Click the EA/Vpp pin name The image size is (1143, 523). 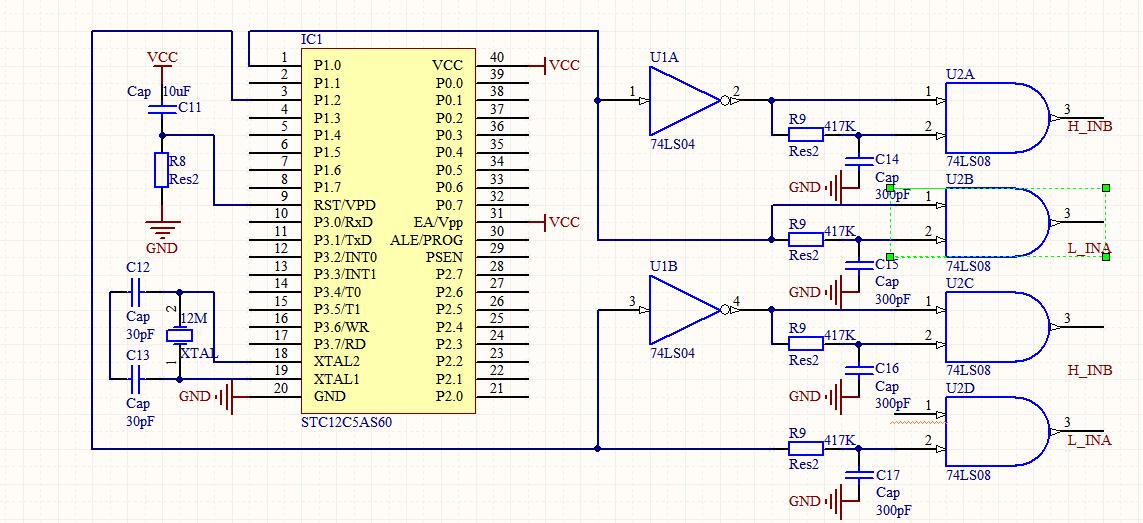pos(437,222)
